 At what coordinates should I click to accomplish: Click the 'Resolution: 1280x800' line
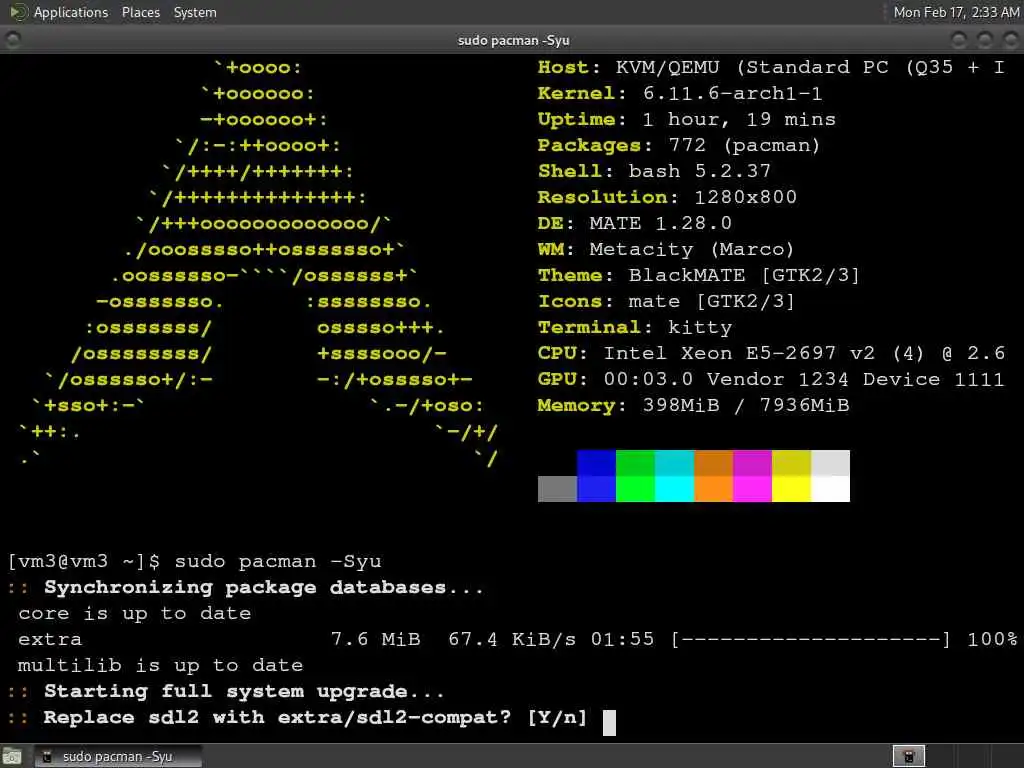point(667,197)
